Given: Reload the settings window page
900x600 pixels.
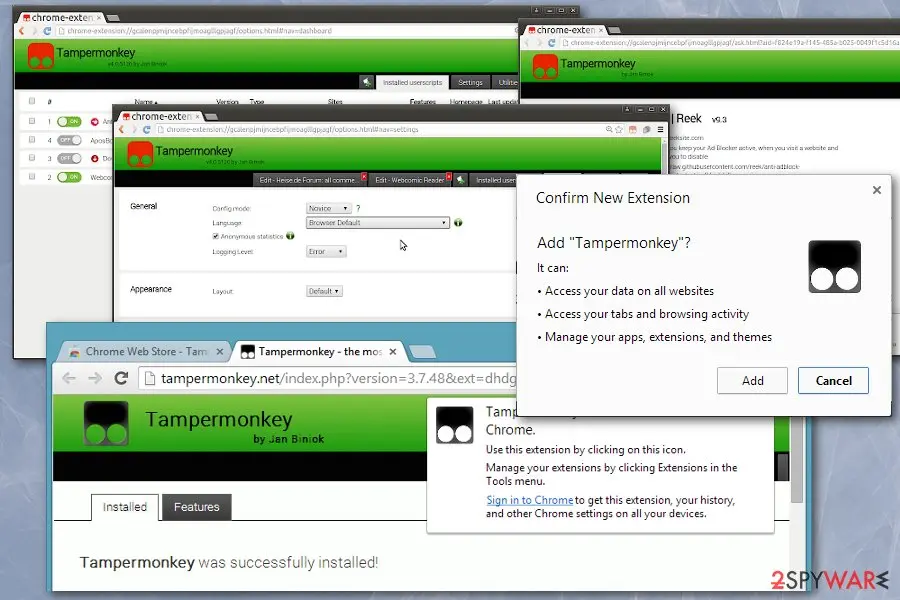Looking at the screenshot, I should 146,130.
